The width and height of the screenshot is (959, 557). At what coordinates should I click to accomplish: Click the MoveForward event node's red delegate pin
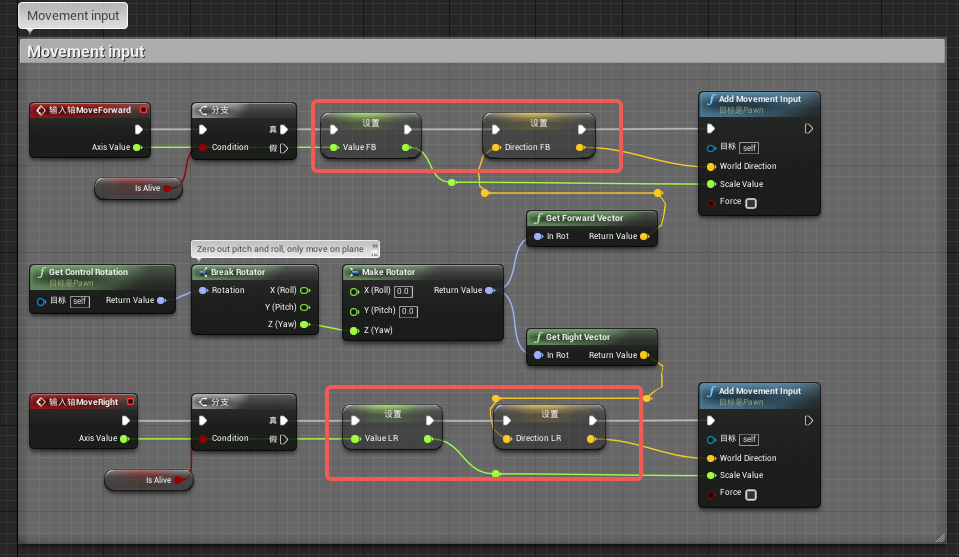coord(143,110)
